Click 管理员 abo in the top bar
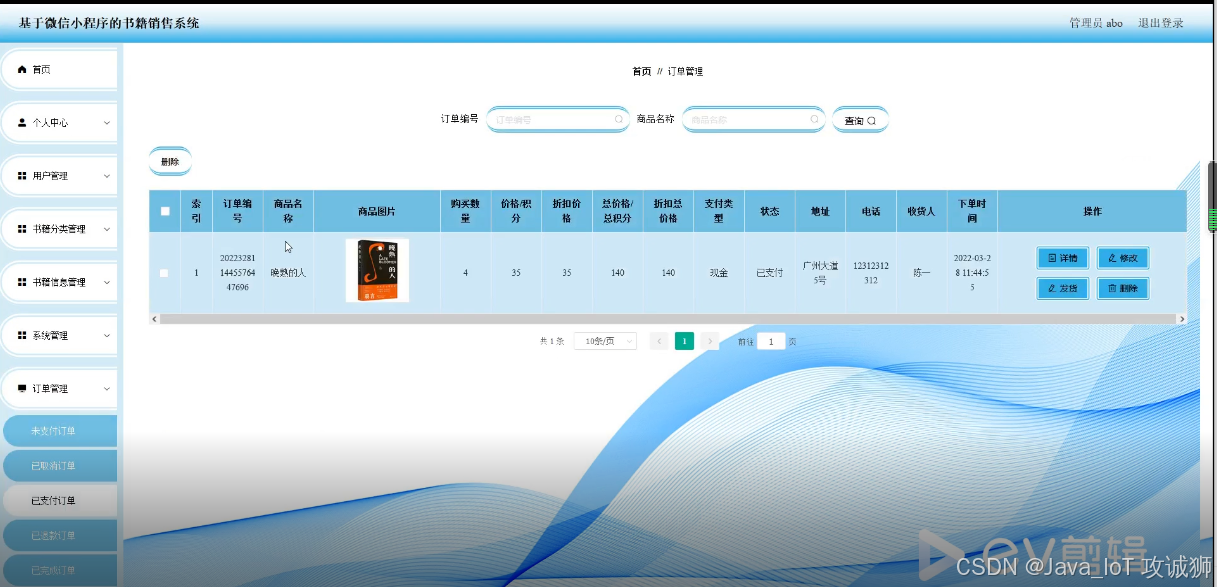 pos(1095,23)
